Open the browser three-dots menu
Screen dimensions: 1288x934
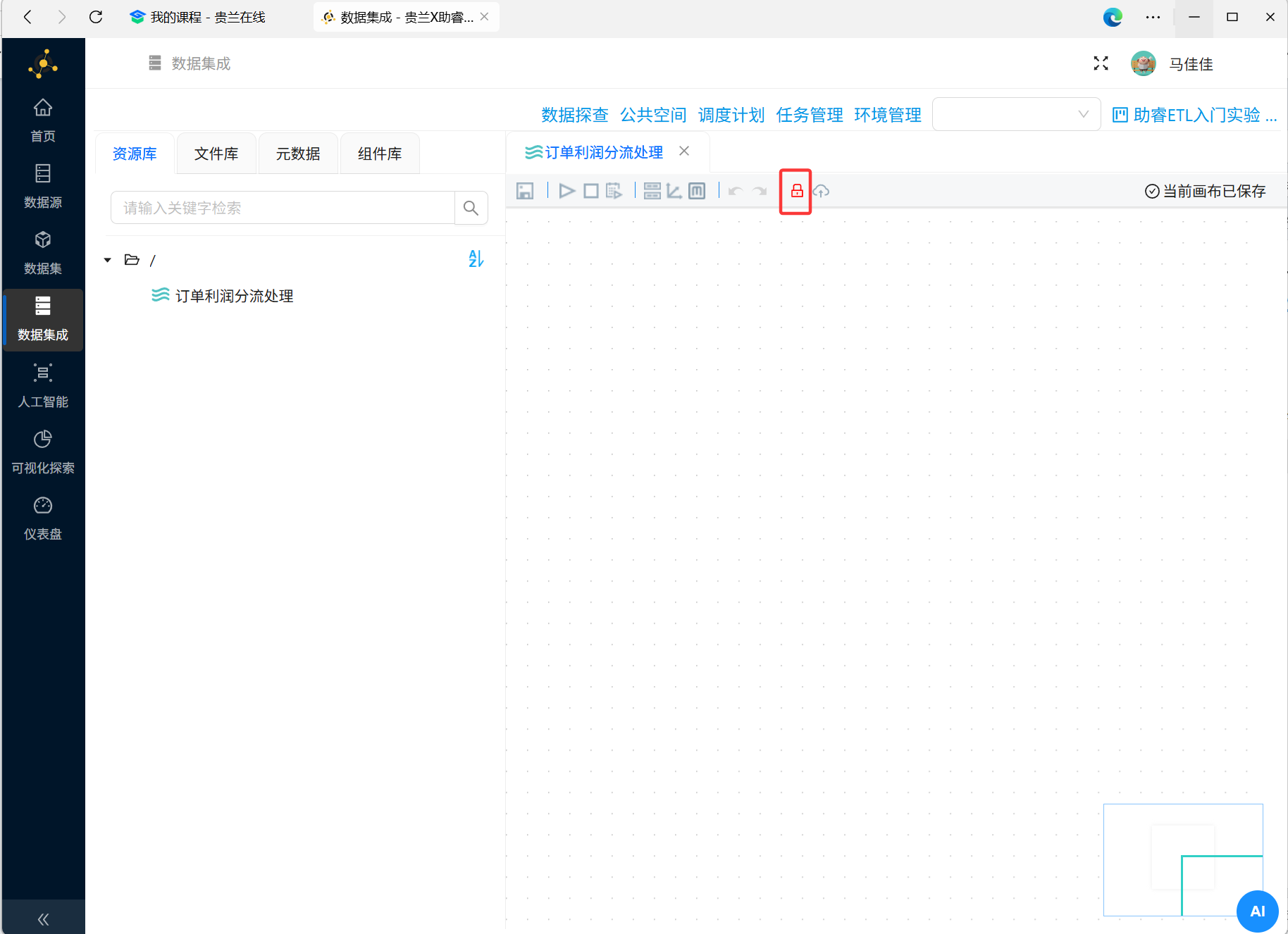pyautogui.click(x=1153, y=17)
